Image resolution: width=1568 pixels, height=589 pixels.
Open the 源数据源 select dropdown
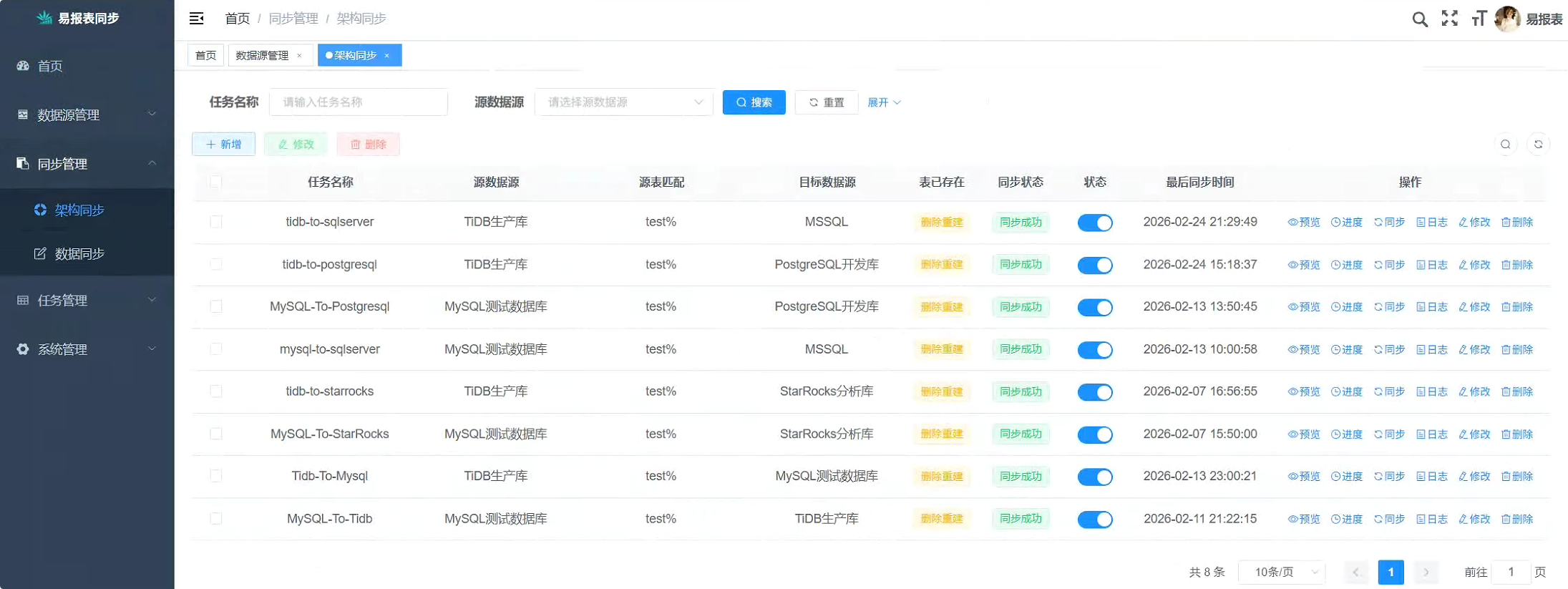pos(624,102)
